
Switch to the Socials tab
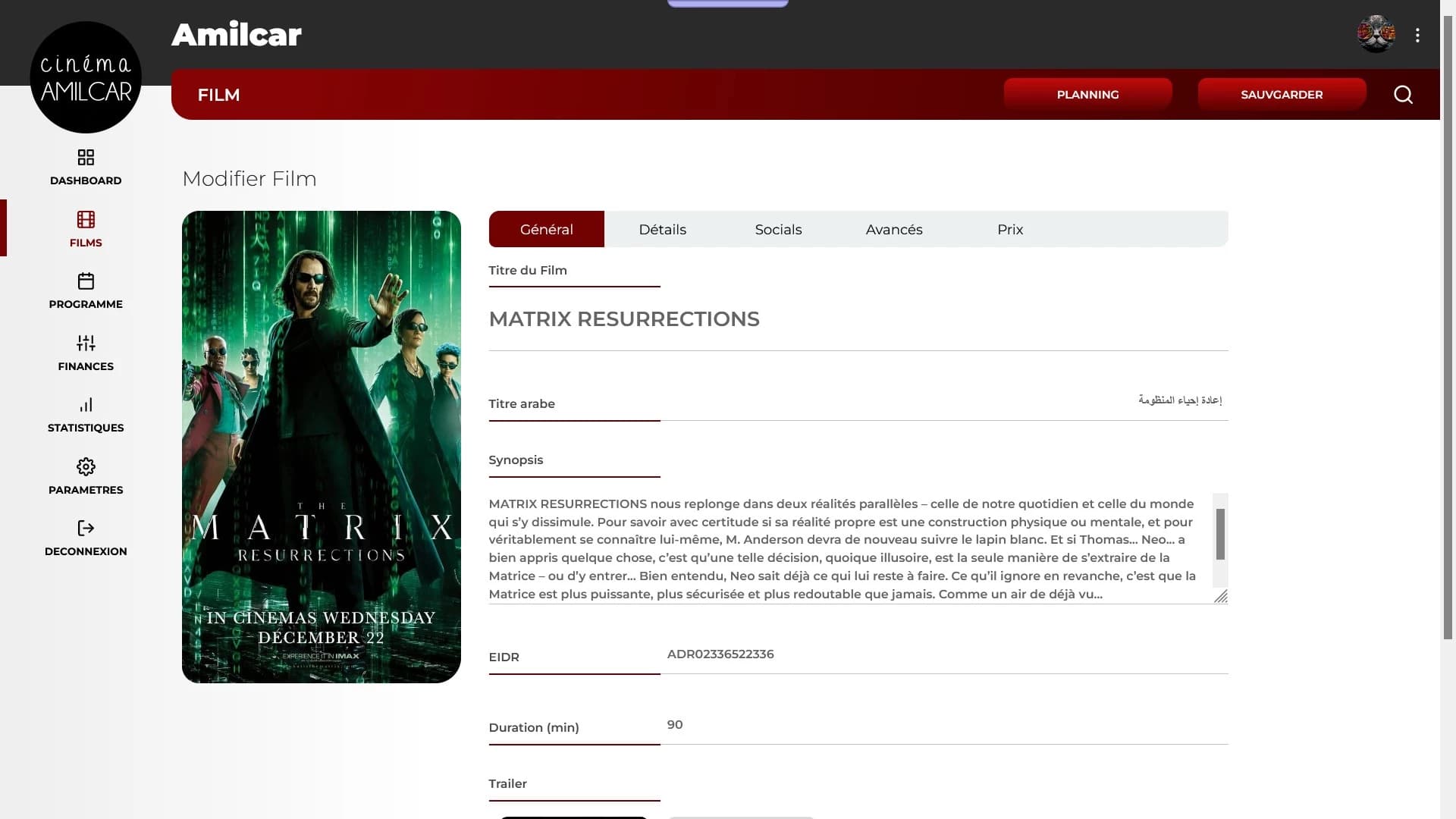(778, 229)
